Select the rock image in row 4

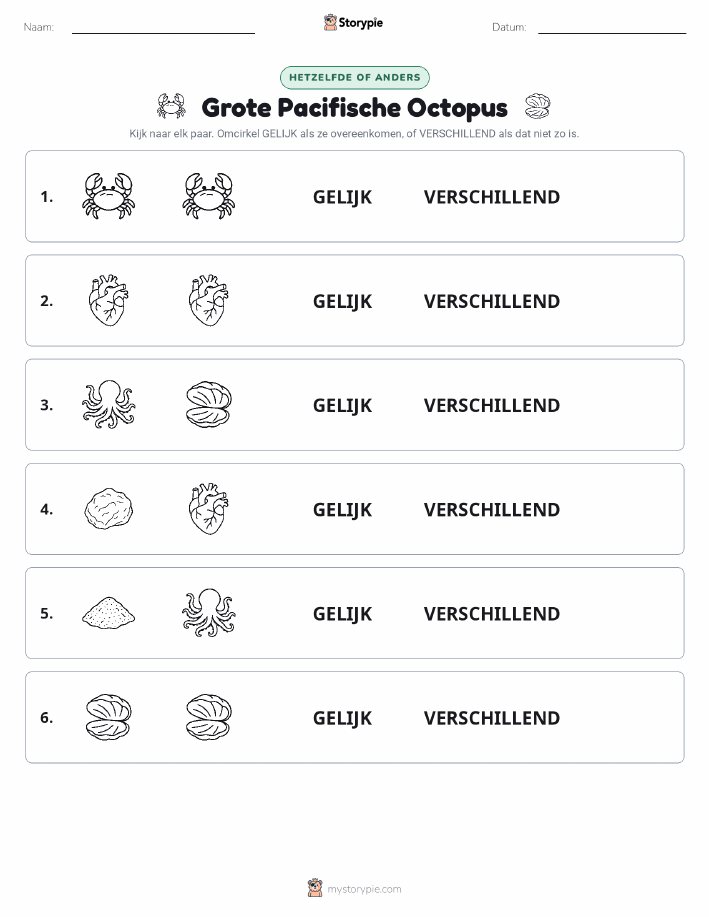click(x=109, y=509)
